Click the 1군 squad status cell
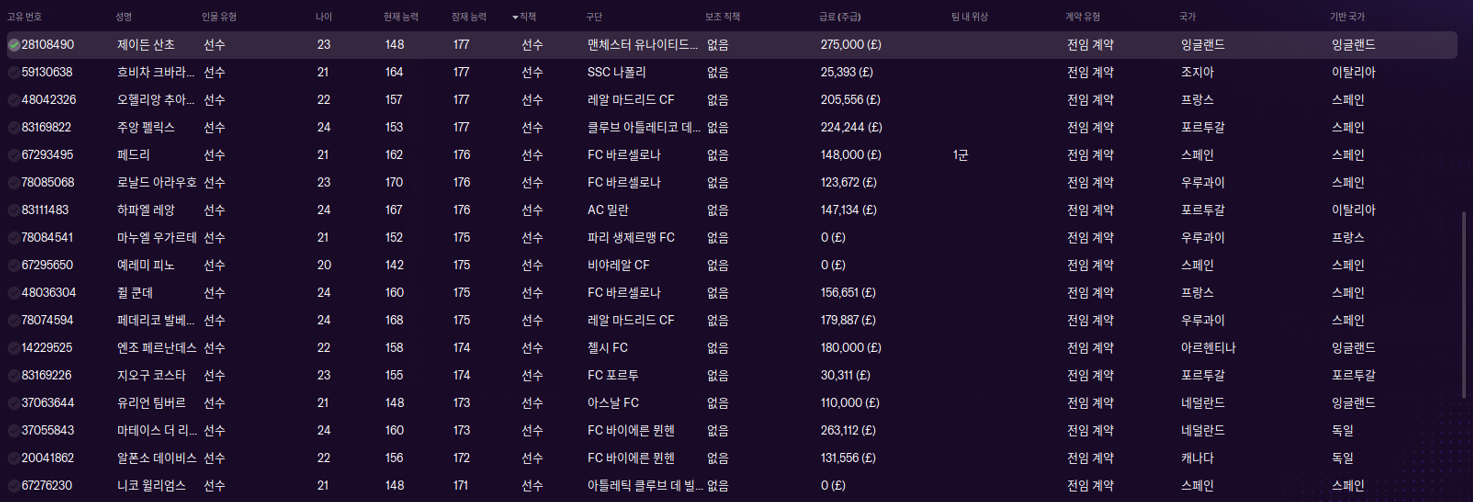The image size is (1473, 502). click(961, 155)
